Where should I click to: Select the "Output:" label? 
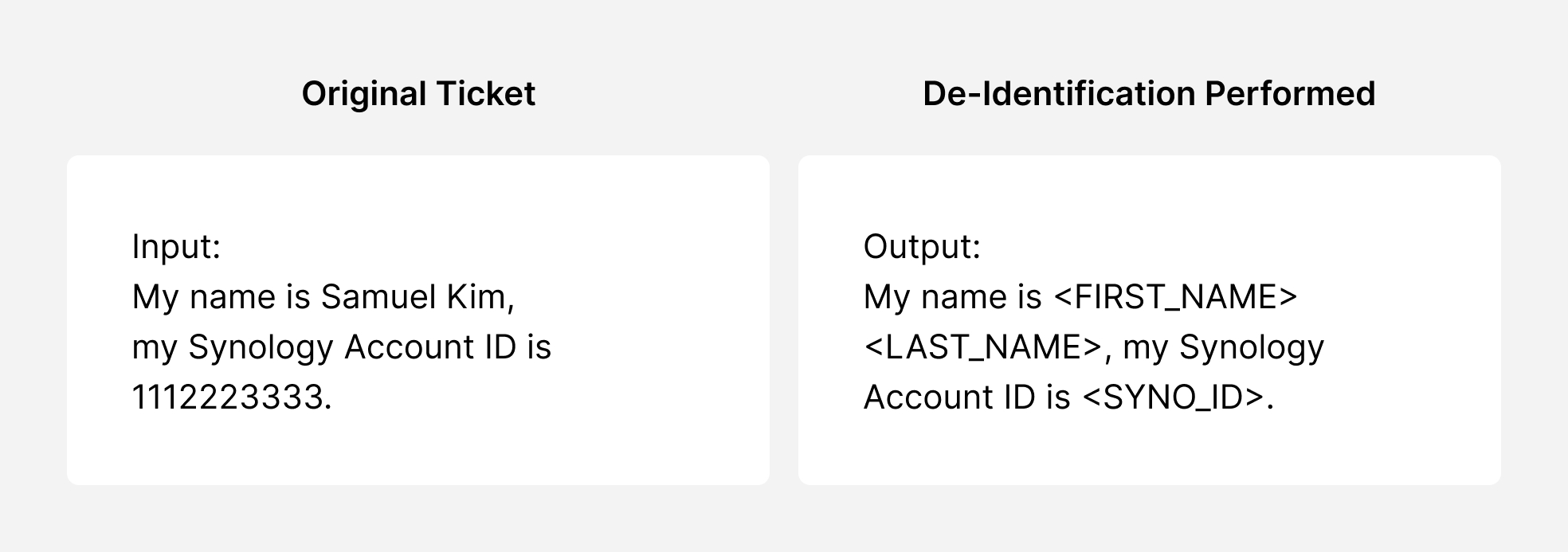(x=922, y=247)
